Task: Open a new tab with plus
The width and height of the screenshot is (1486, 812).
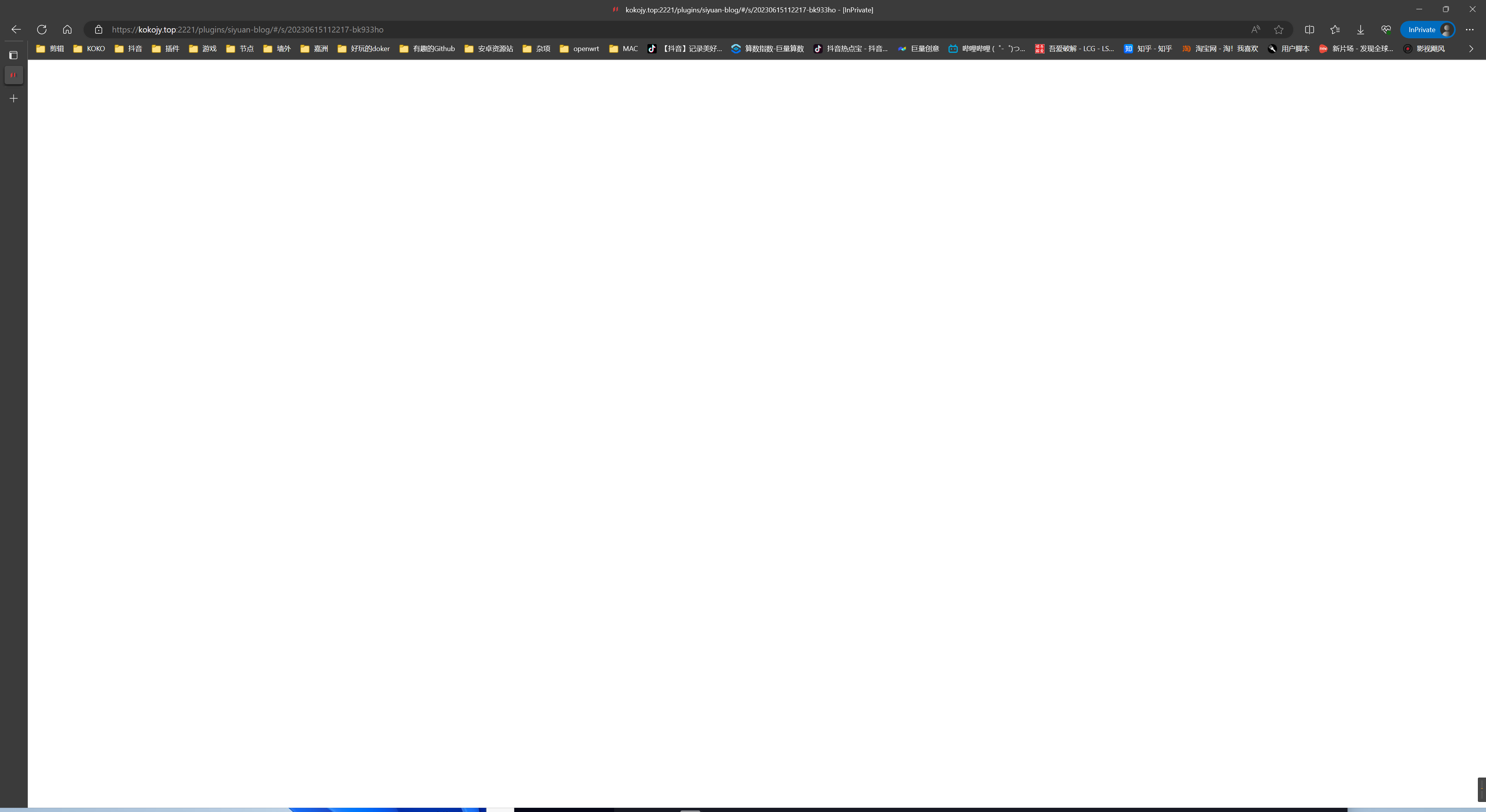Action: [13, 99]
